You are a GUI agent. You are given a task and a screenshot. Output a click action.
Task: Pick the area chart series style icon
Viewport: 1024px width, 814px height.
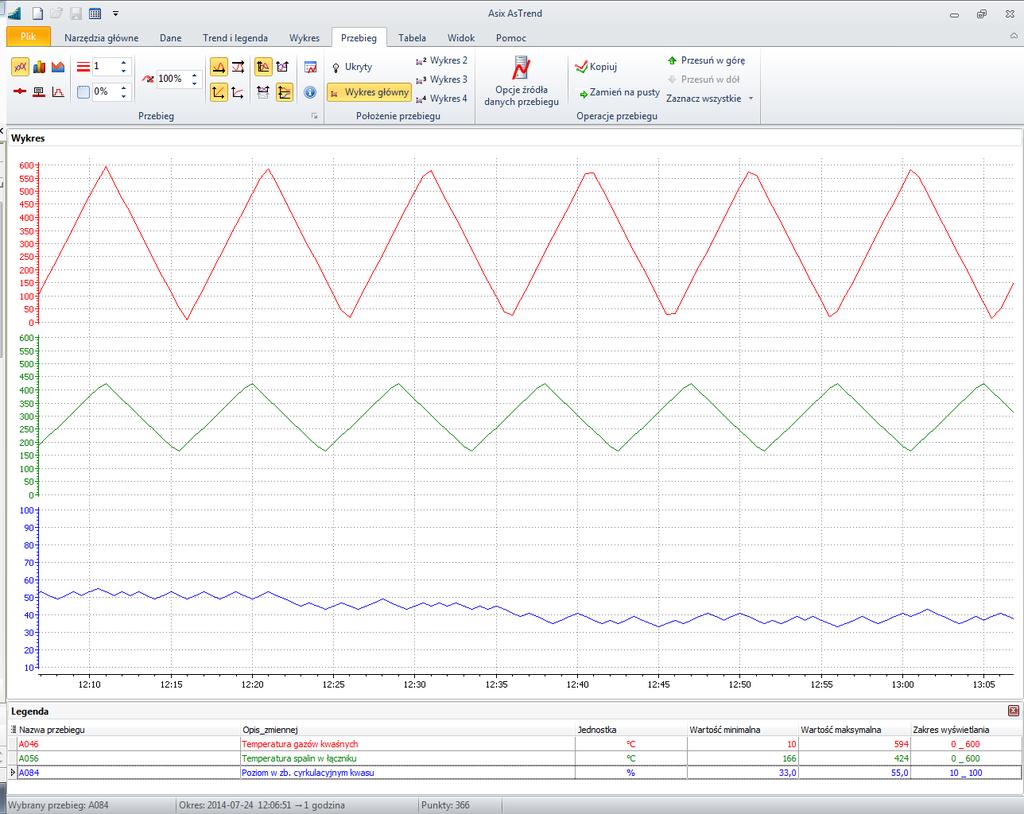pyautogui.click(x=58, y=67)
